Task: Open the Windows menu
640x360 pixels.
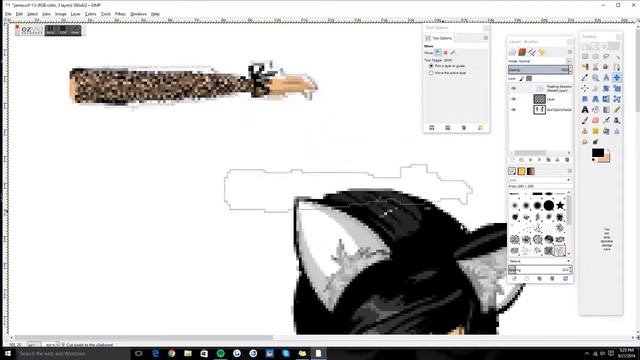Action: coord(138,14)
